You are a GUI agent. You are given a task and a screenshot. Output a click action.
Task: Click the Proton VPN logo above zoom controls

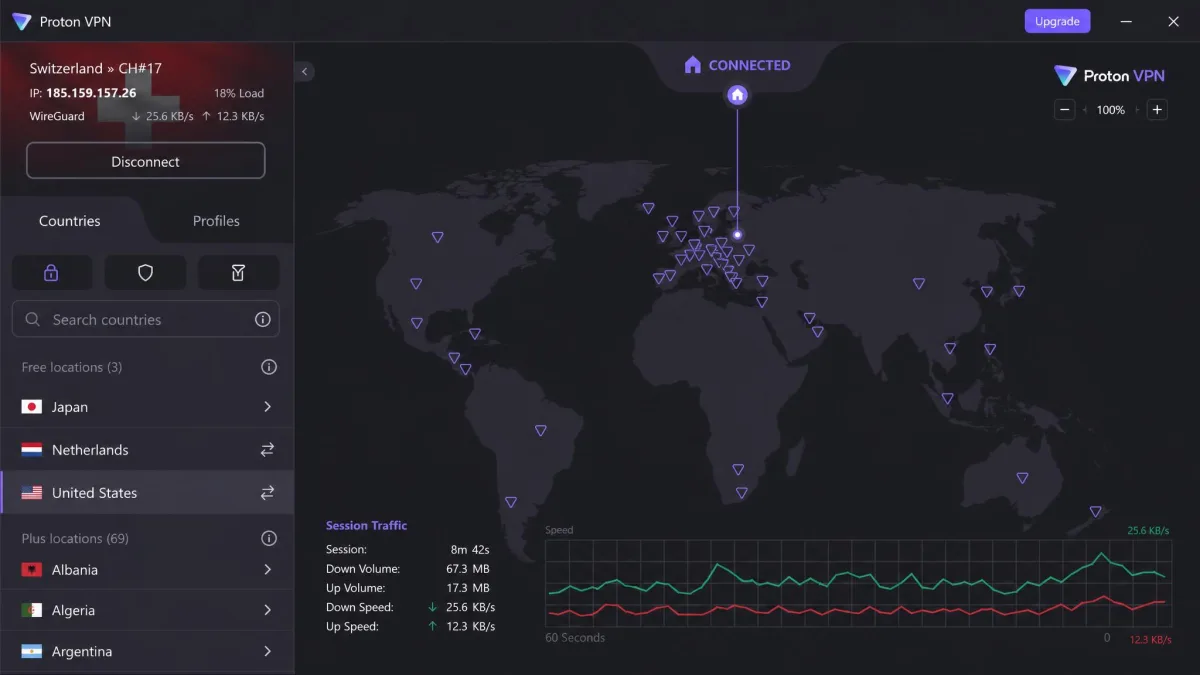(x=1110, y=76)
